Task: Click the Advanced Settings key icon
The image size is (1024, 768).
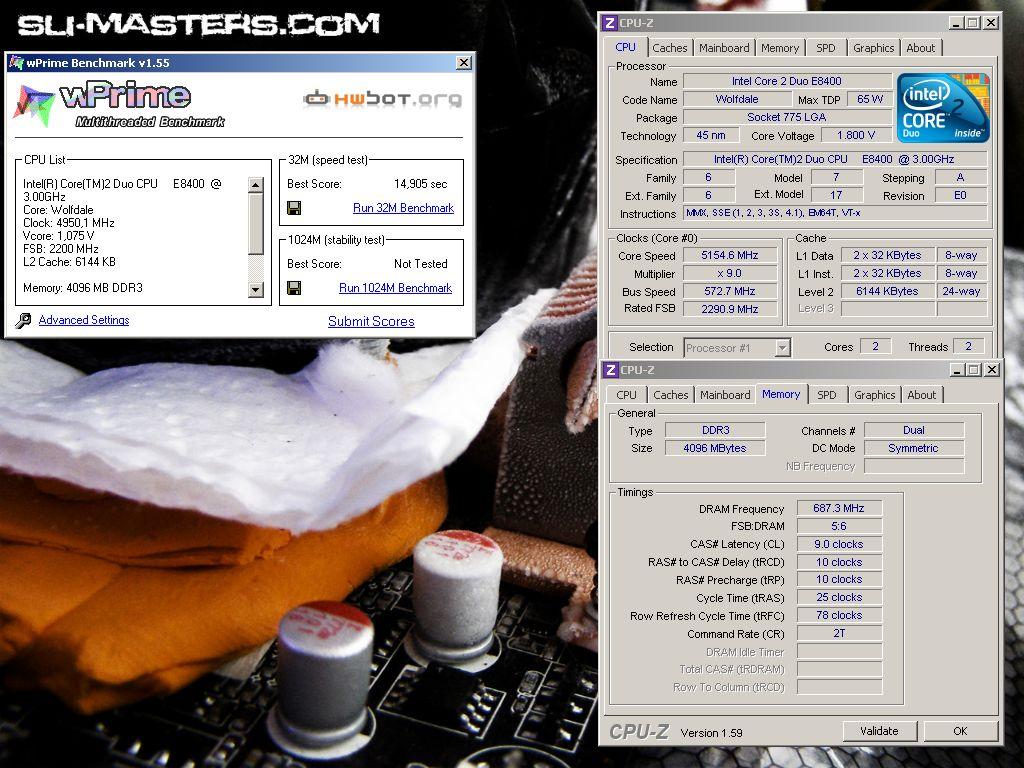Action: coord(24,320)
